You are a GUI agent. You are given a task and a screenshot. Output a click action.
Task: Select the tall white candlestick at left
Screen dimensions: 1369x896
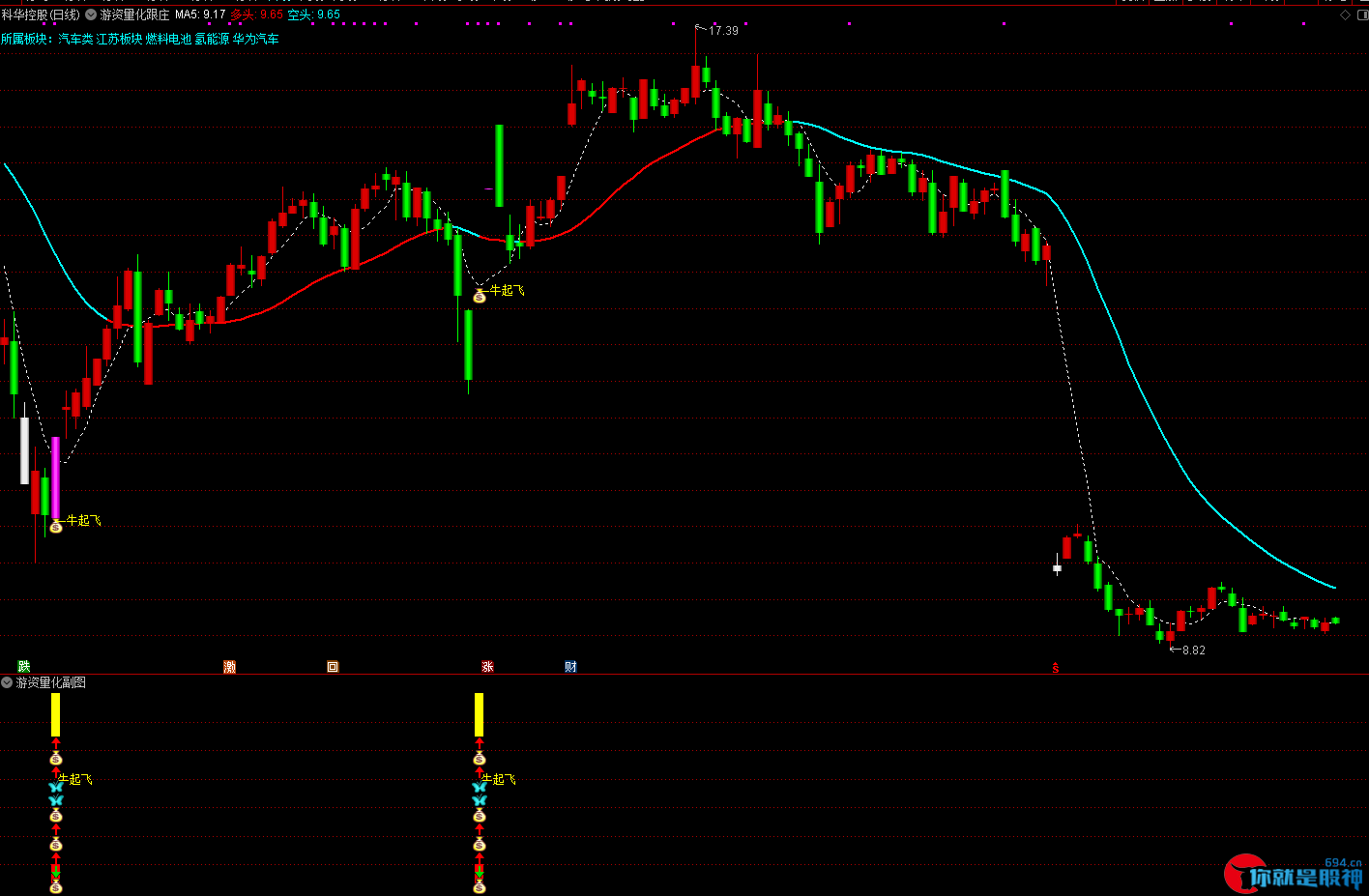click(x=24, y=449)
